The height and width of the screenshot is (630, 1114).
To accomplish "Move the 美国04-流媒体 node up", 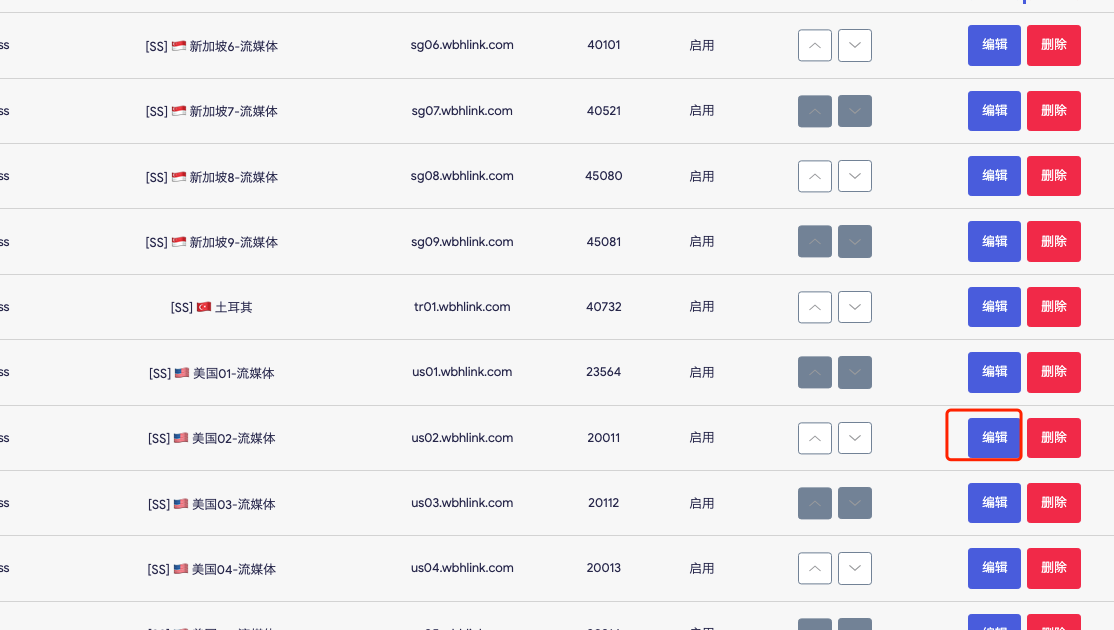I will 814,568.
